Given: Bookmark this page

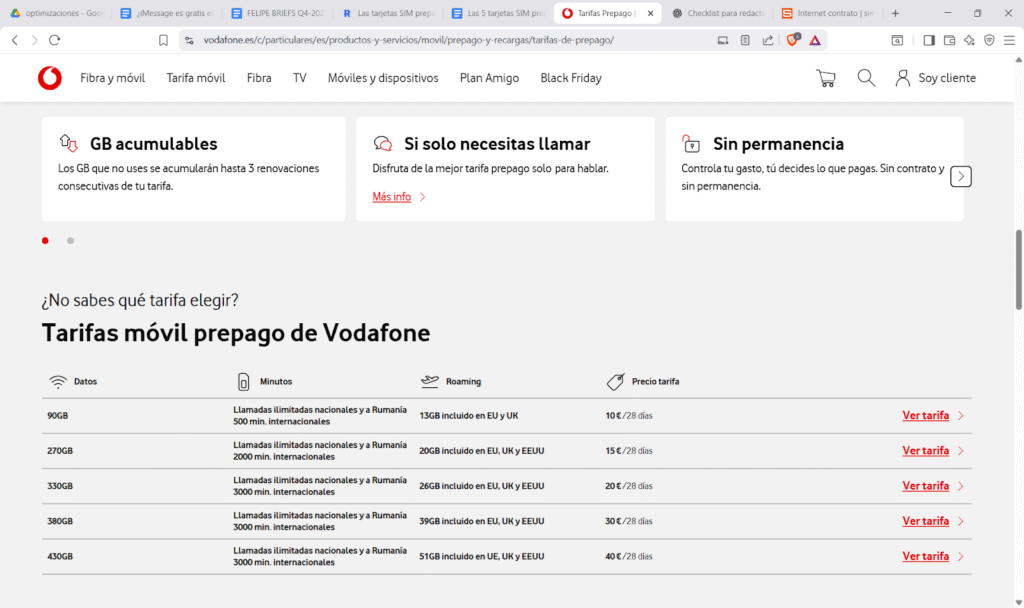Looking at the screenshot, I should tap(163, 40).
